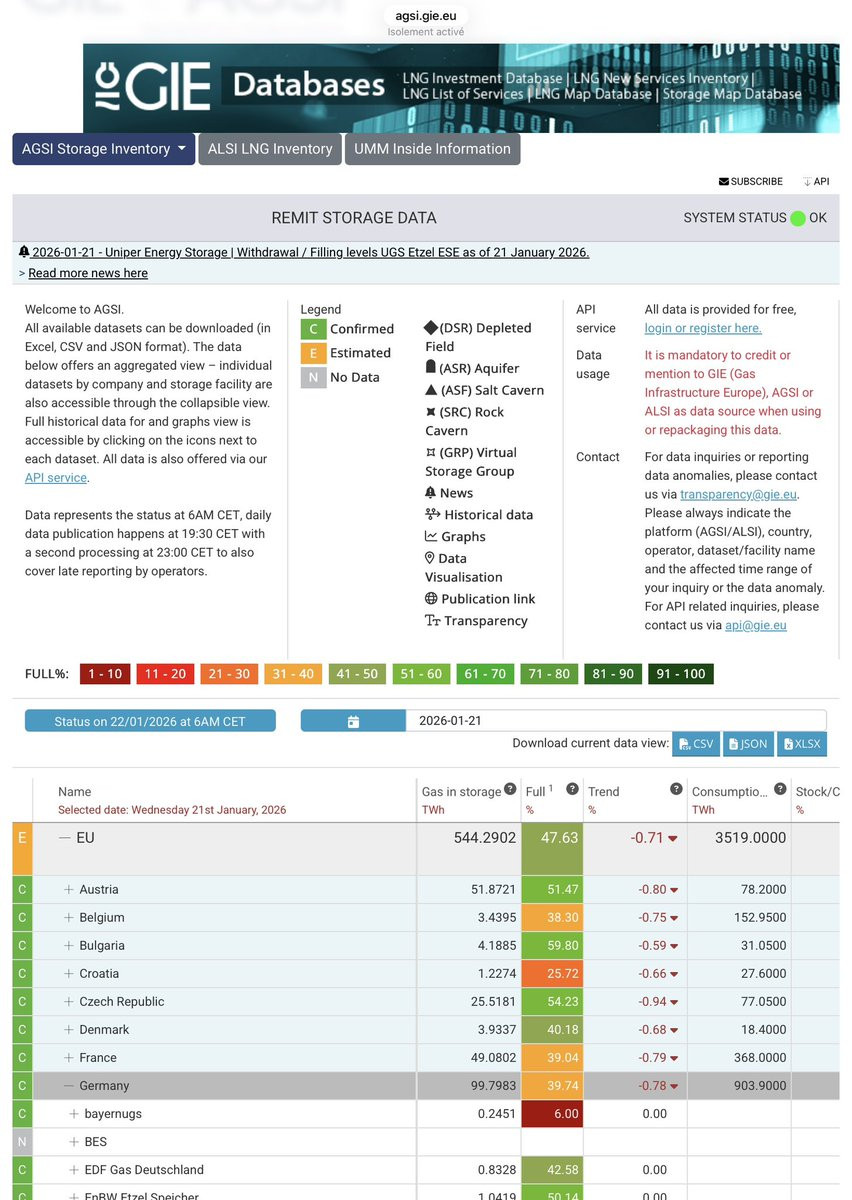Image resolution: width=852 pixels, height=1200 pixels.
Task: Click the green system status indicator
Action: [x=797, y=218]
